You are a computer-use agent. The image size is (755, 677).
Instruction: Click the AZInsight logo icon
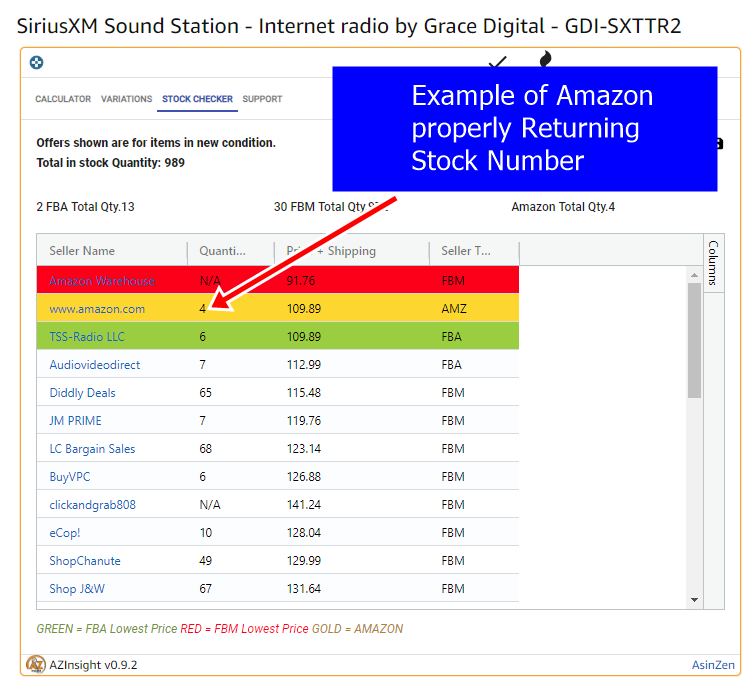(36, 664)
